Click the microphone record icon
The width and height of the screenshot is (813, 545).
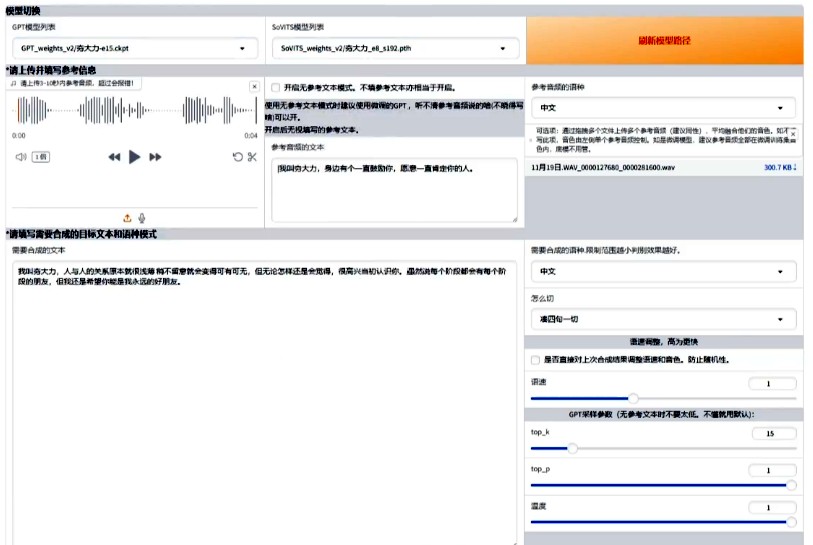coord(142,217)
